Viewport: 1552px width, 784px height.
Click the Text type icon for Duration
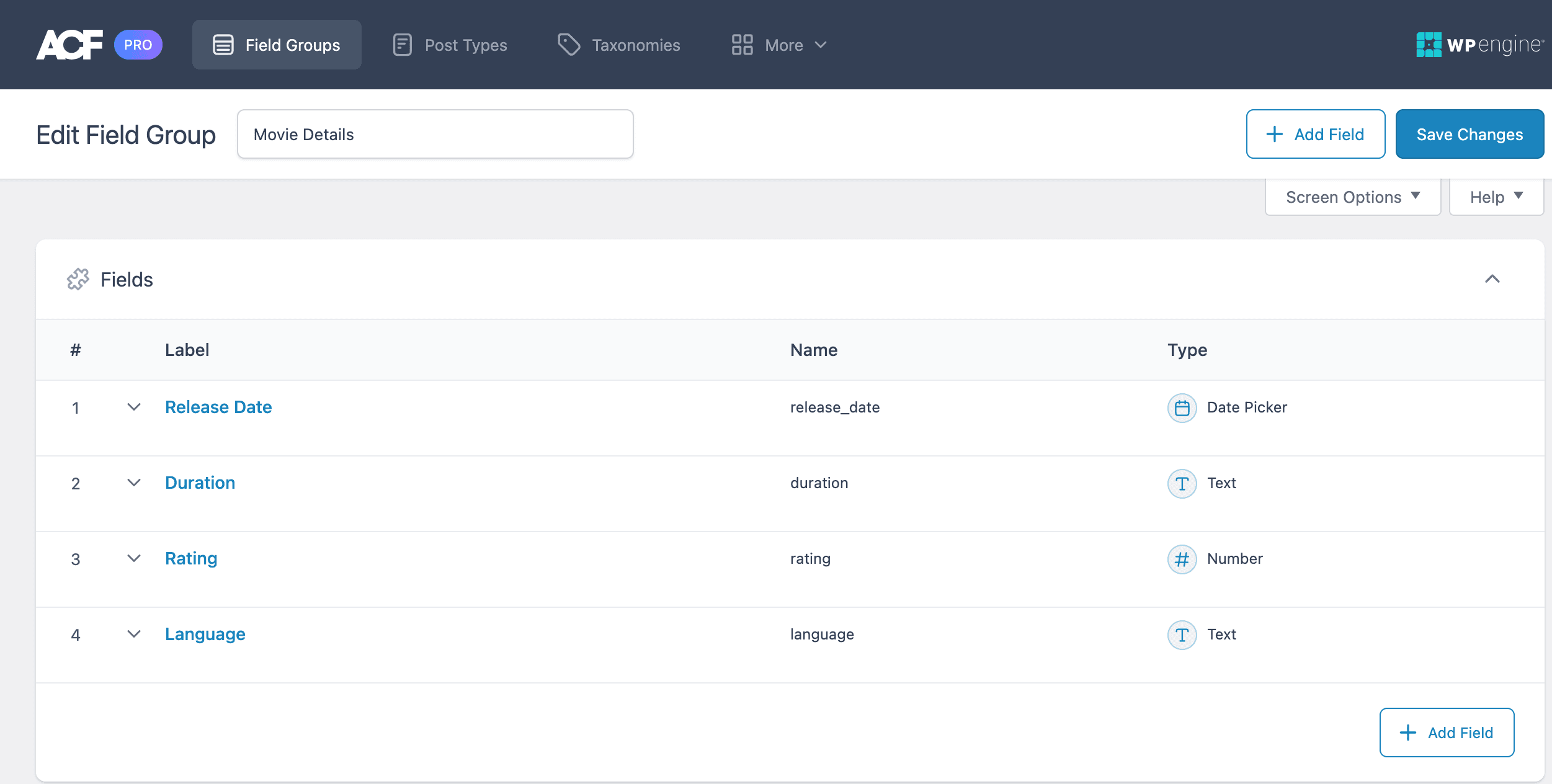(x=1181, y=482)
